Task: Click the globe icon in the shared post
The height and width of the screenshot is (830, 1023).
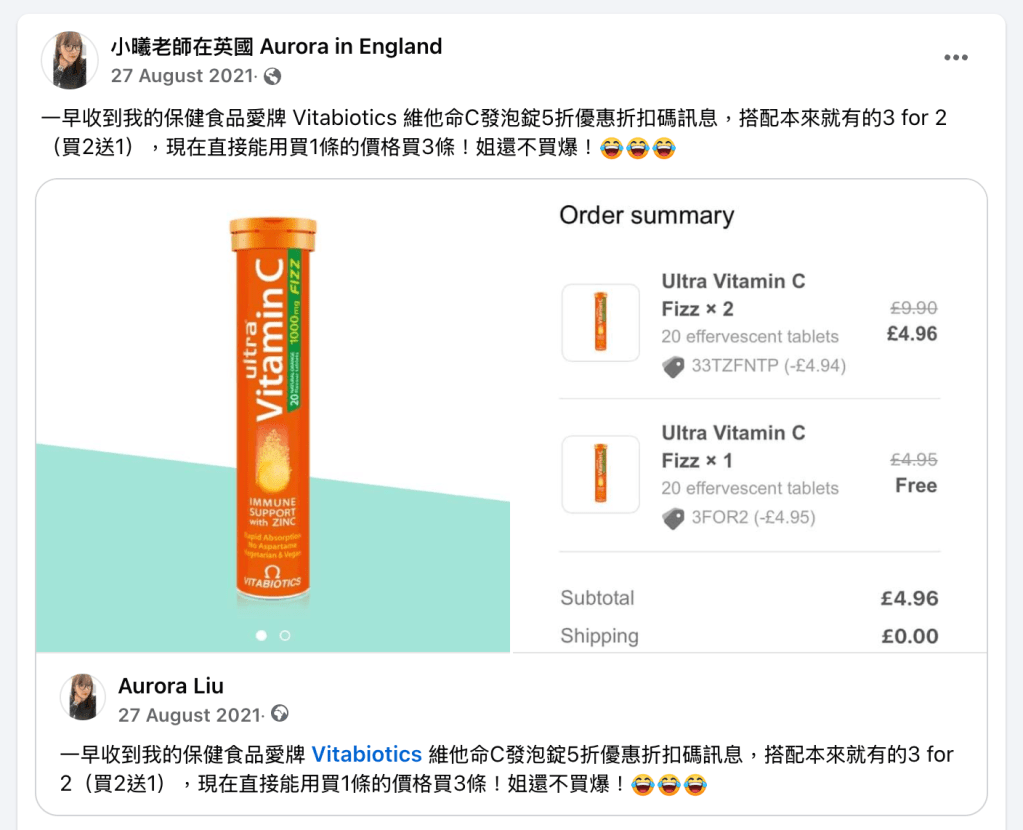Action: pos(280,714)
